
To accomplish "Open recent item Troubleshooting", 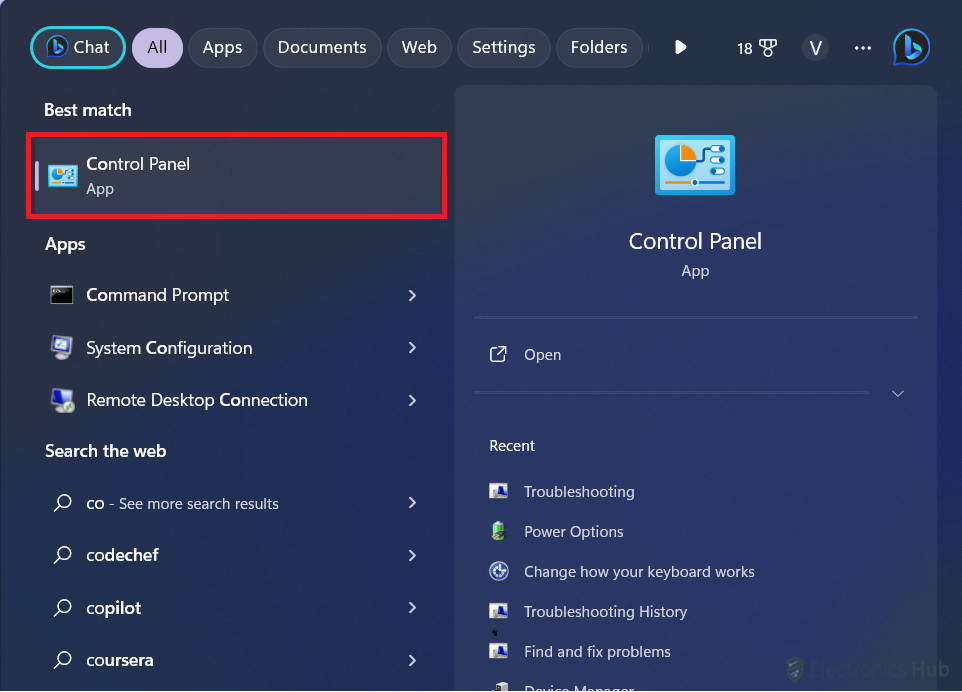I will (x=579, y=491).
